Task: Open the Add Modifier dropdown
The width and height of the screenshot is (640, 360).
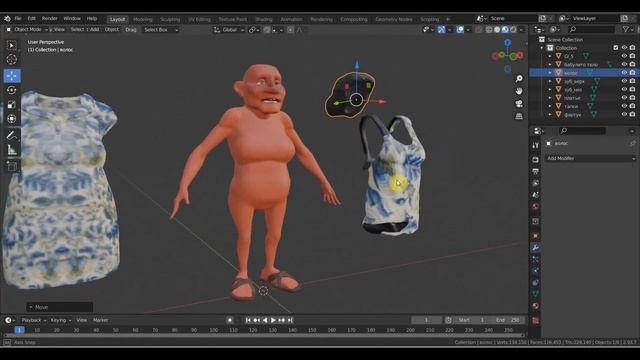Action: coord(591,158)
